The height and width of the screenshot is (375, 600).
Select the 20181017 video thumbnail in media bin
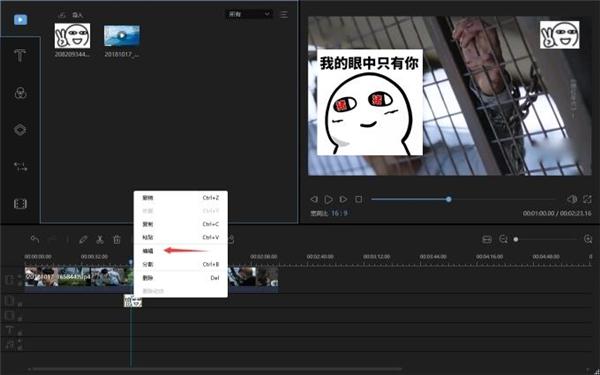122,36
